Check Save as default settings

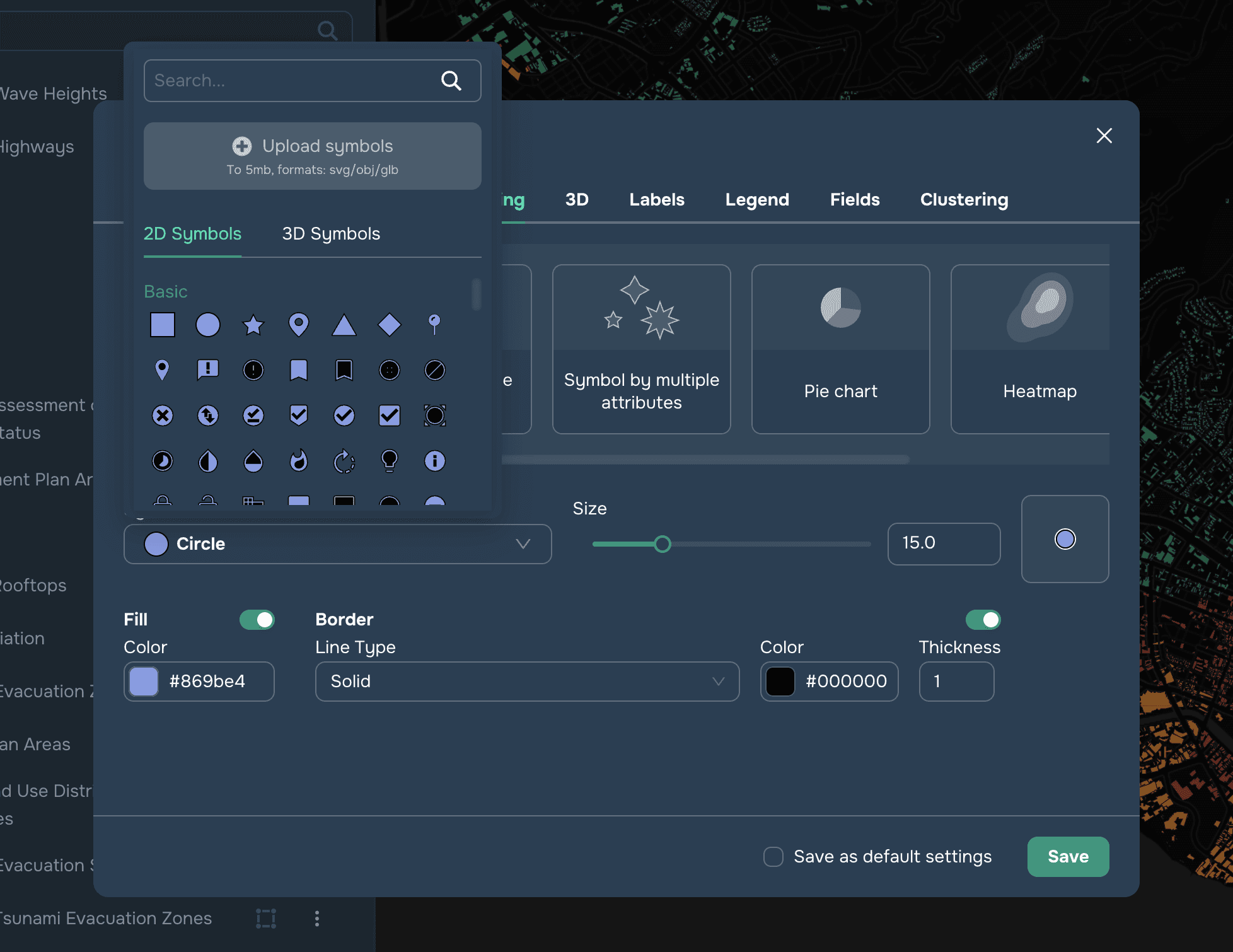[x=773, y=857]
